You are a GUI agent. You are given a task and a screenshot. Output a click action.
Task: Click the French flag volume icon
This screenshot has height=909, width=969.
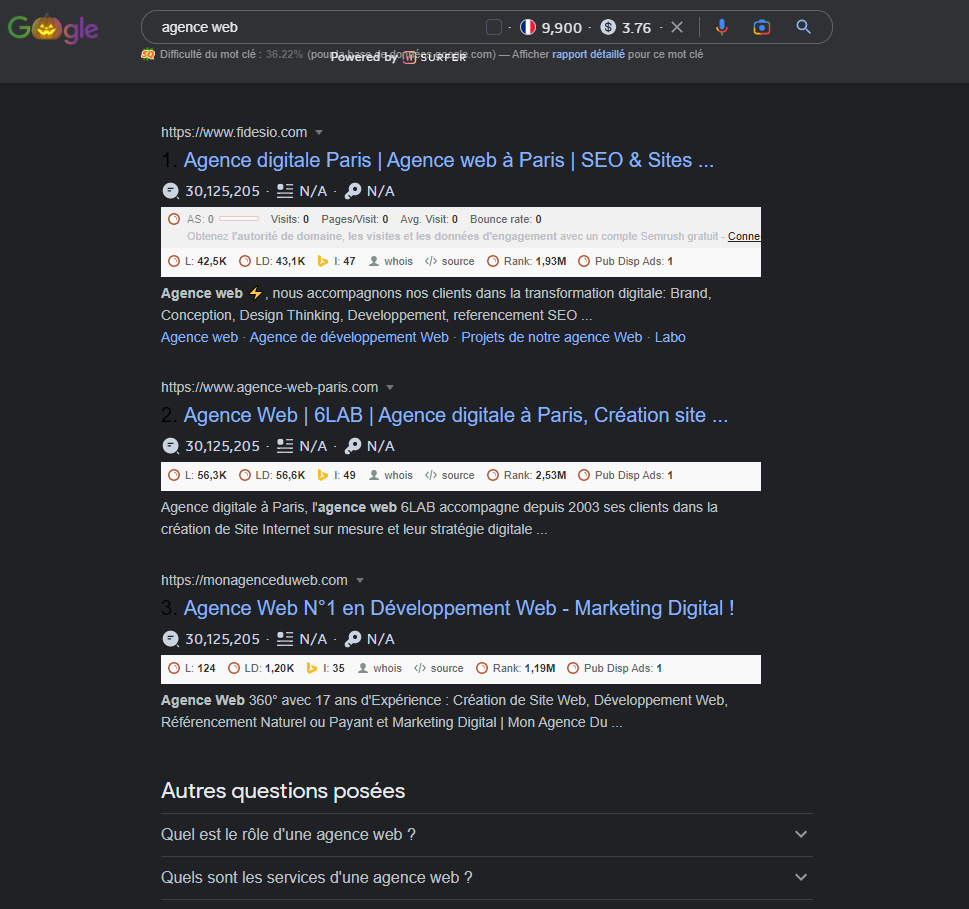[528, 27]
